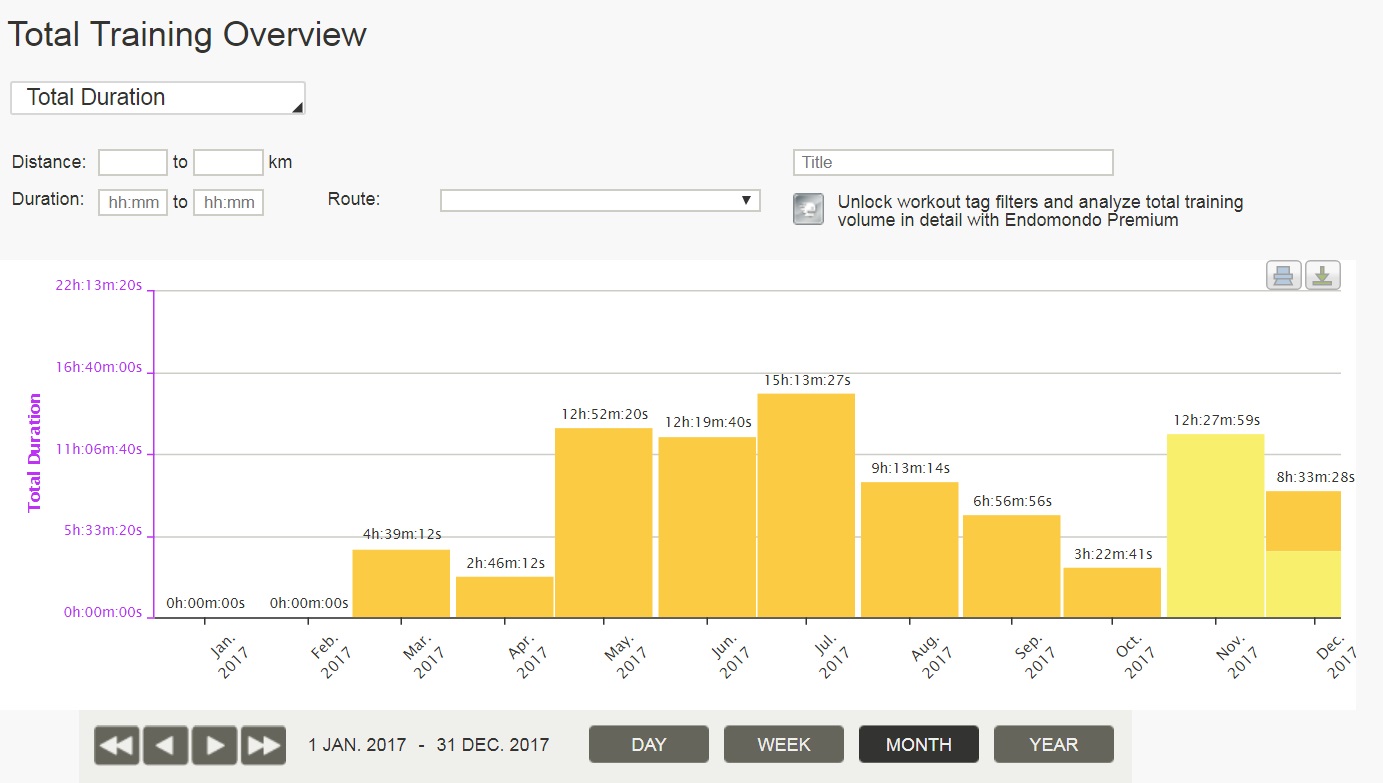Jump forward with the double-right arrow
This screenshot has width=1383, height=783.
pos(263,745)
